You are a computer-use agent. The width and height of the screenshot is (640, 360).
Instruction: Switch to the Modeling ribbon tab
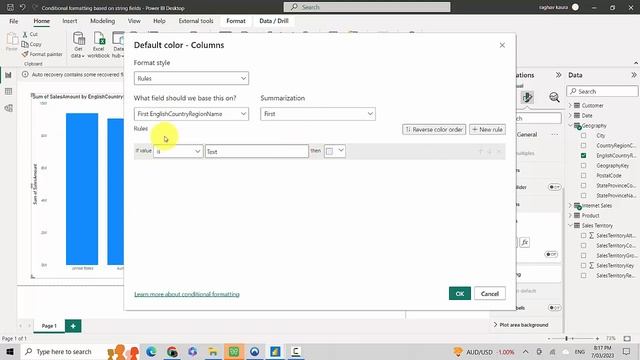(x=102, y=21)
